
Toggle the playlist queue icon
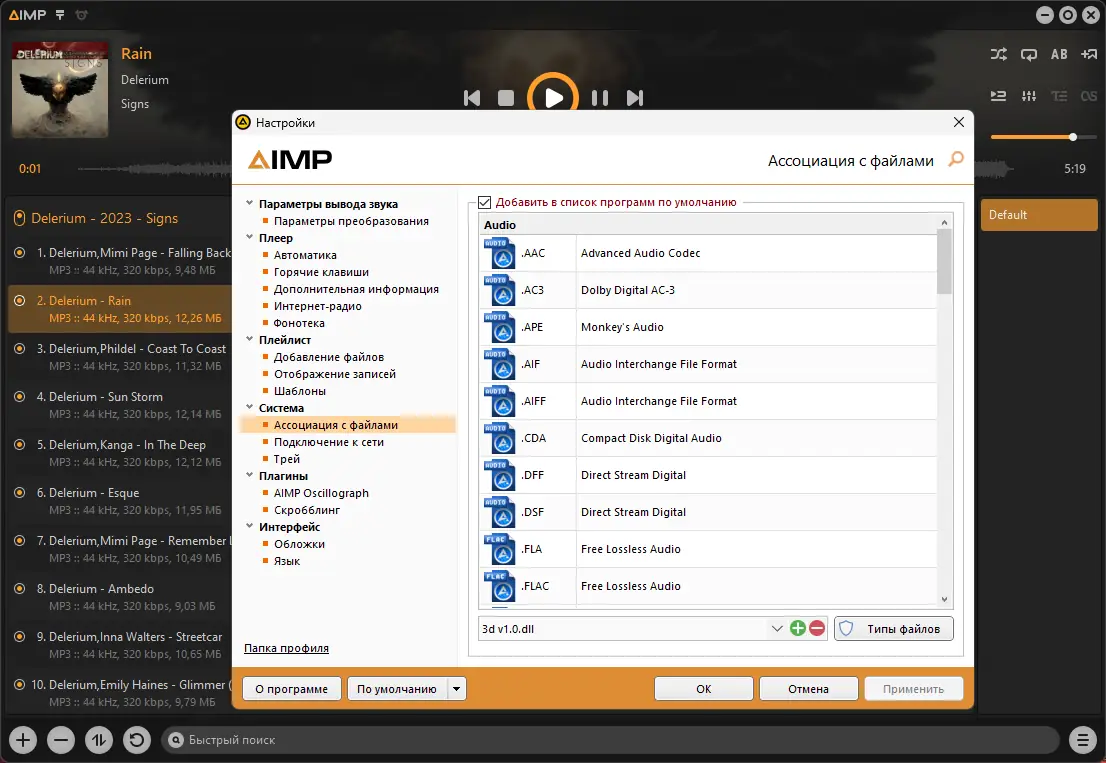click(999, 96)
